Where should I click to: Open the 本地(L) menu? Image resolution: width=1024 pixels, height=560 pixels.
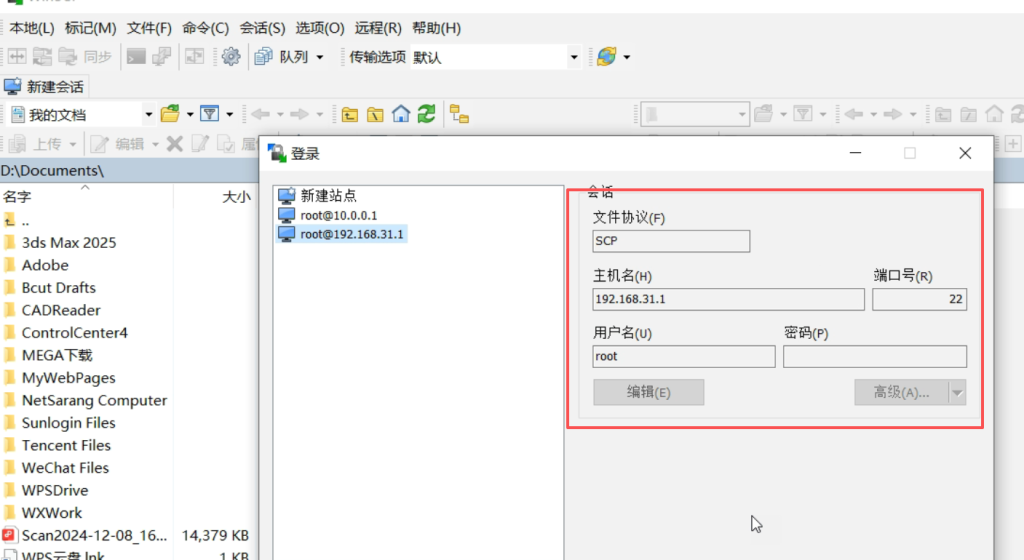click(32, 28)
